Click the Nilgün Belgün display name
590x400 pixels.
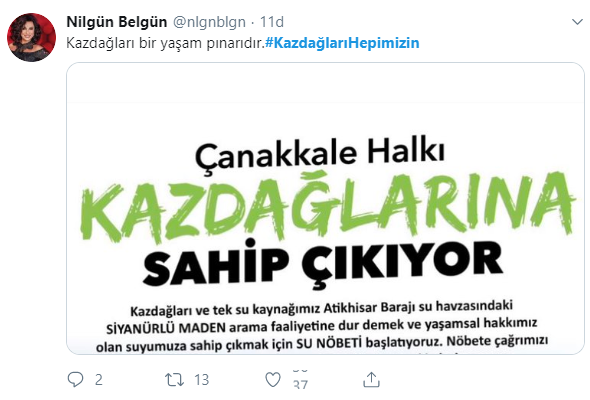[x=117, y=22]
